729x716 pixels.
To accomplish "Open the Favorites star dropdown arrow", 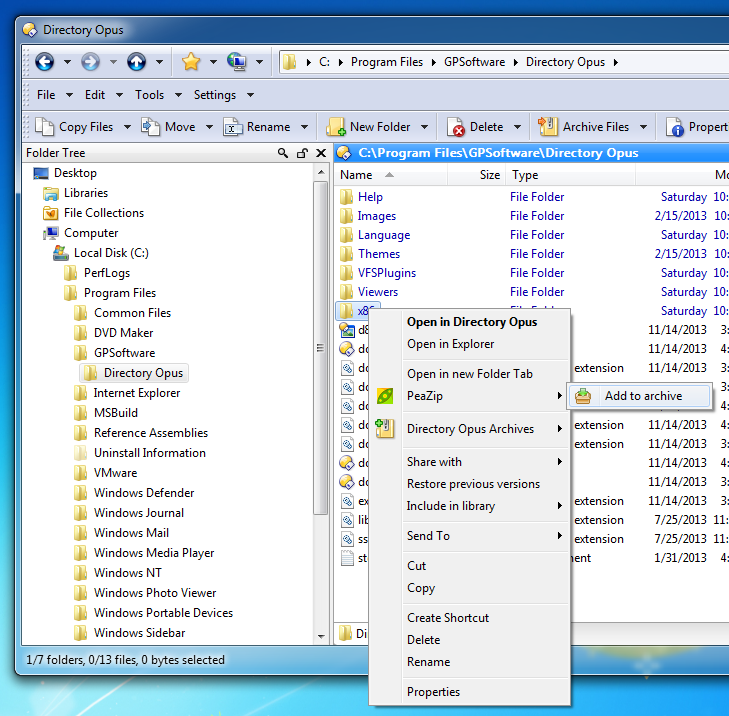I will tap(213, 62).
